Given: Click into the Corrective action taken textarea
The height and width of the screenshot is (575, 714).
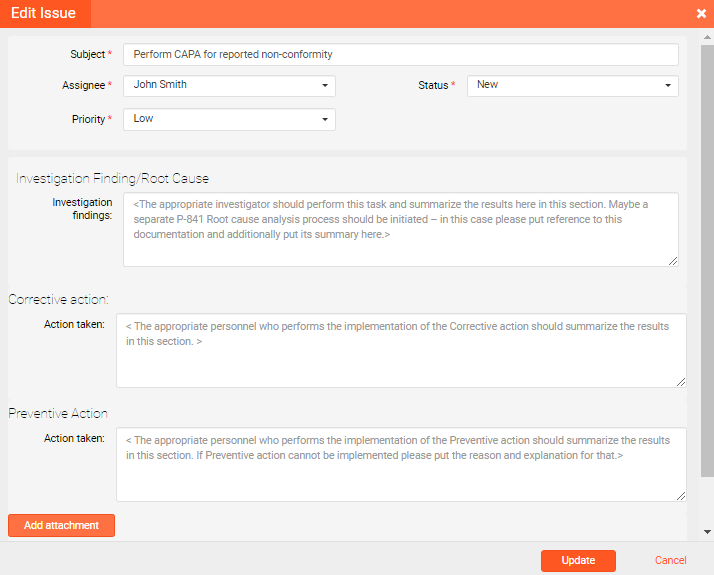Looking at the screenshot, I should [x=400, y=350].
